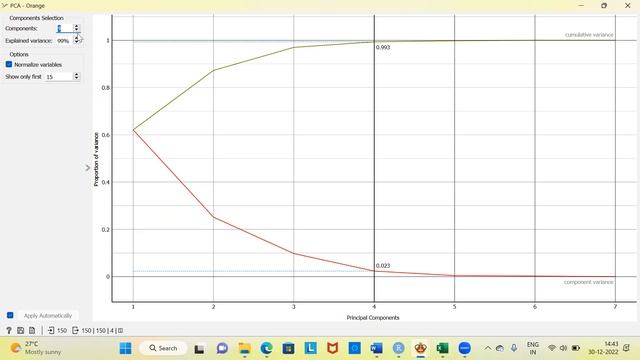Open the weather widget showing 27°C

click(x=36, y=348)
